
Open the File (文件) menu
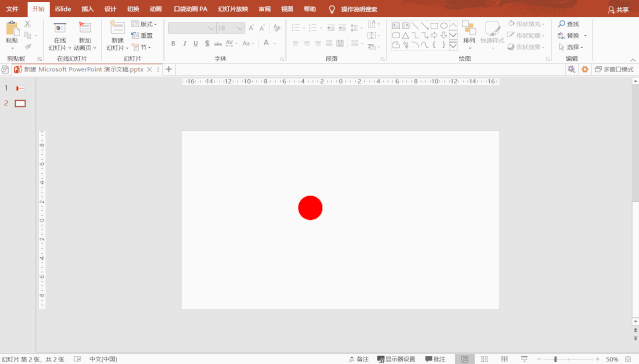tap(12, 9)
